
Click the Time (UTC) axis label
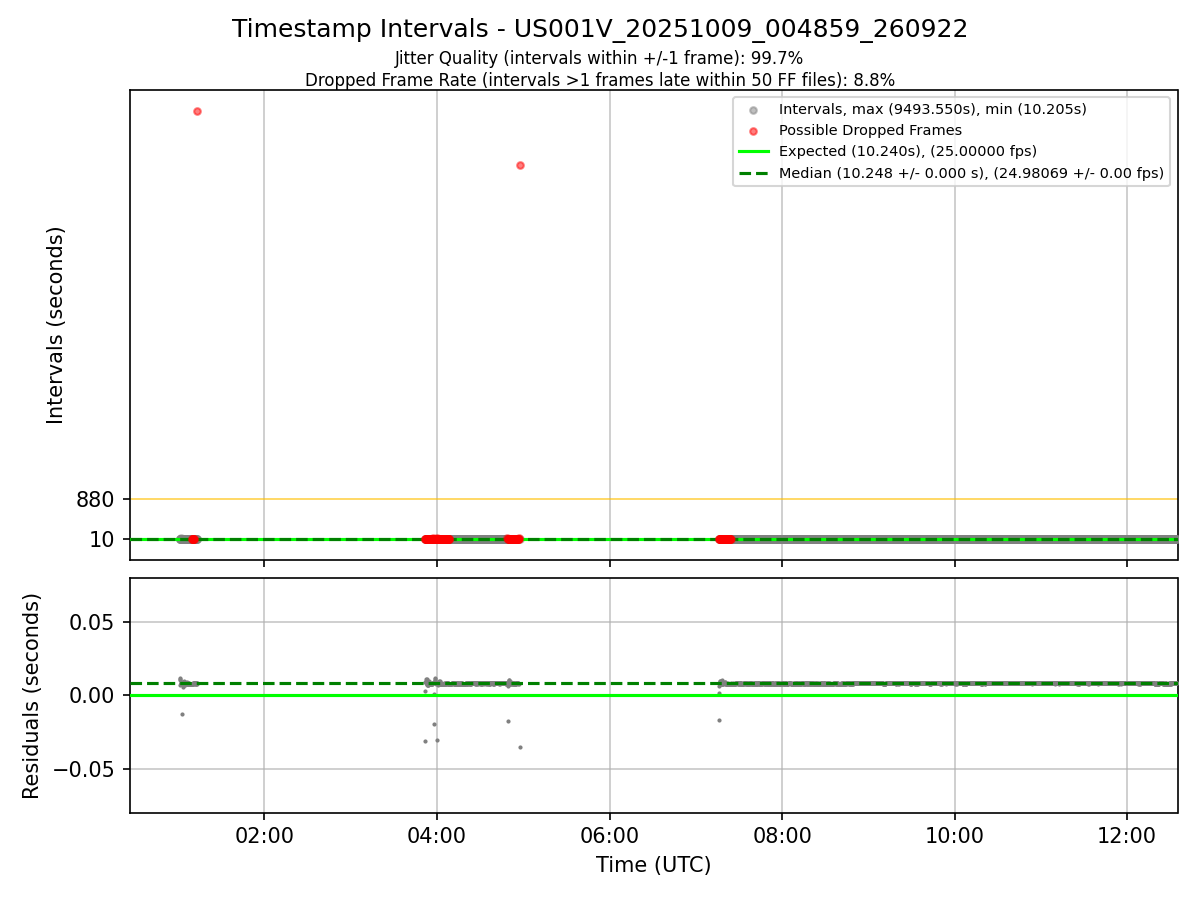(654, 865)
